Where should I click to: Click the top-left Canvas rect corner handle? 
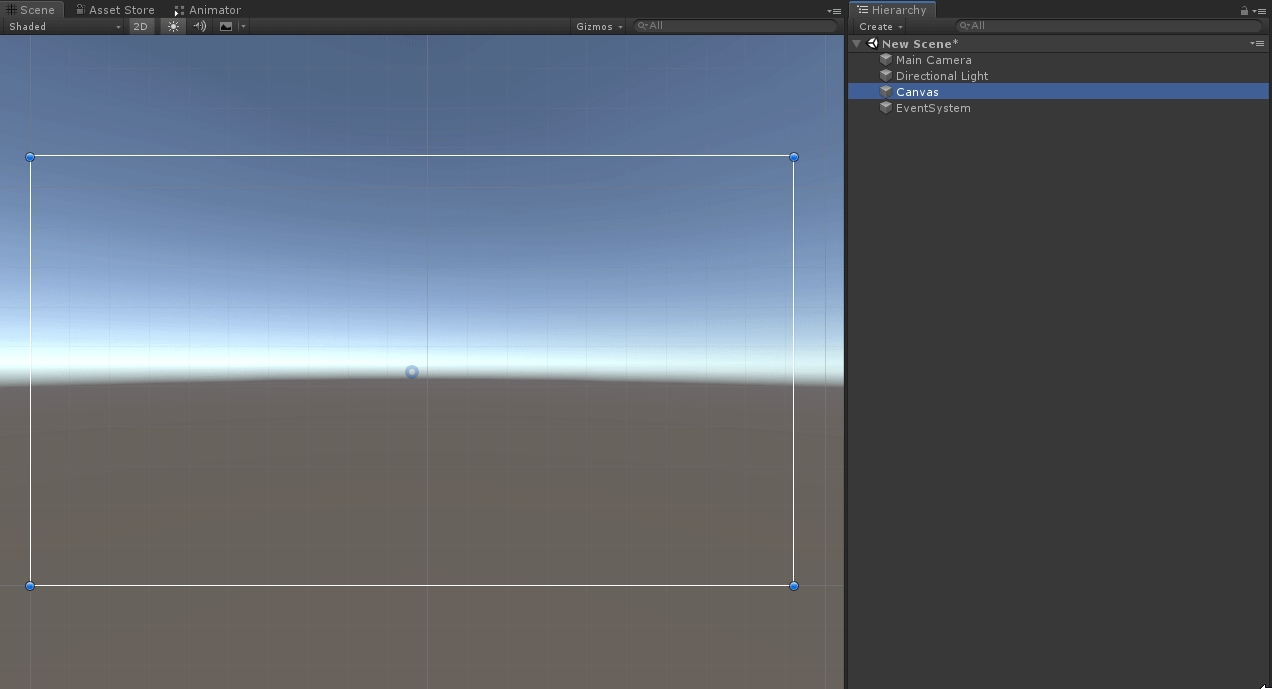pyautogui.click(x=30, y=157)
